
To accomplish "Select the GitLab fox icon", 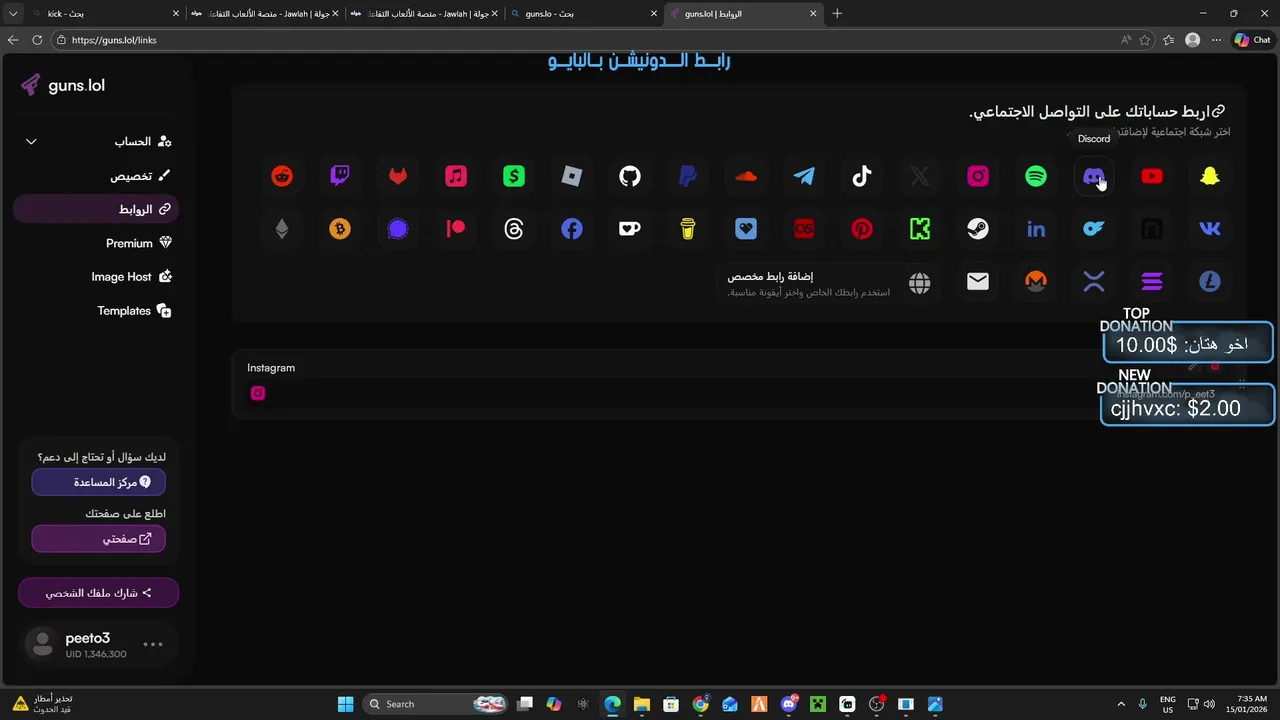I will (398, 177).
